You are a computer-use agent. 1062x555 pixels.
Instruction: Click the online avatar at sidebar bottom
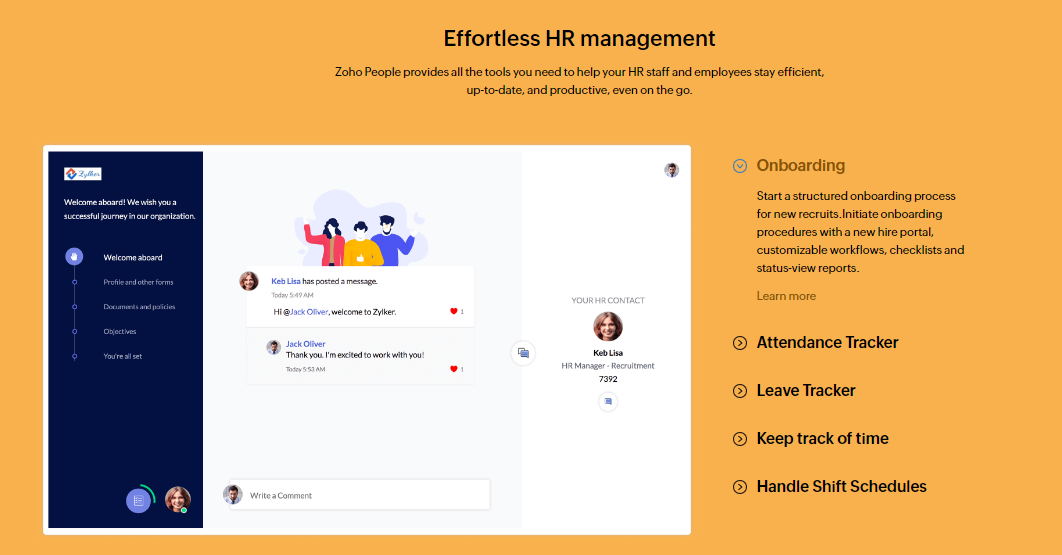pos(178,499)
